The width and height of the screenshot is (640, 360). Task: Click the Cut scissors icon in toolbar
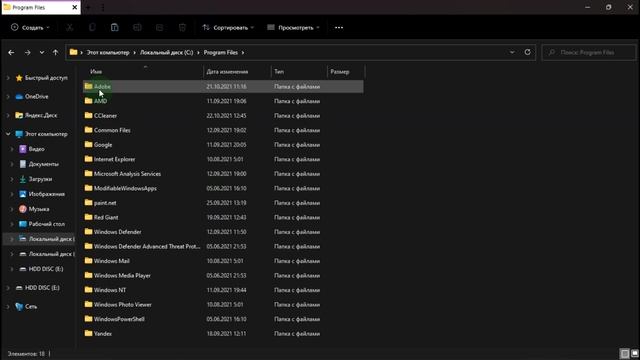(x=70, y=27)
